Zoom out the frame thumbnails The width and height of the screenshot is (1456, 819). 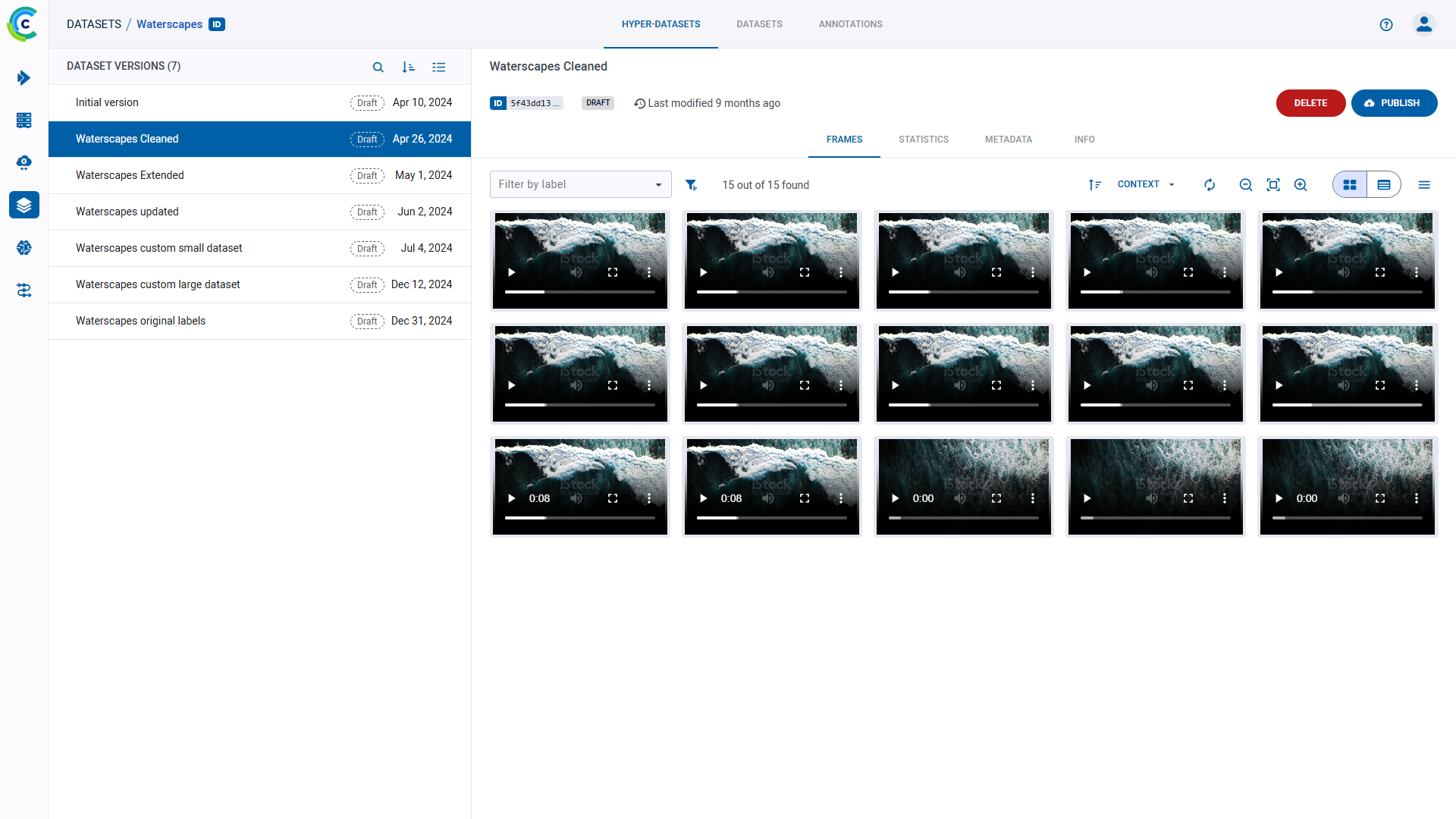coord(1245,185)
